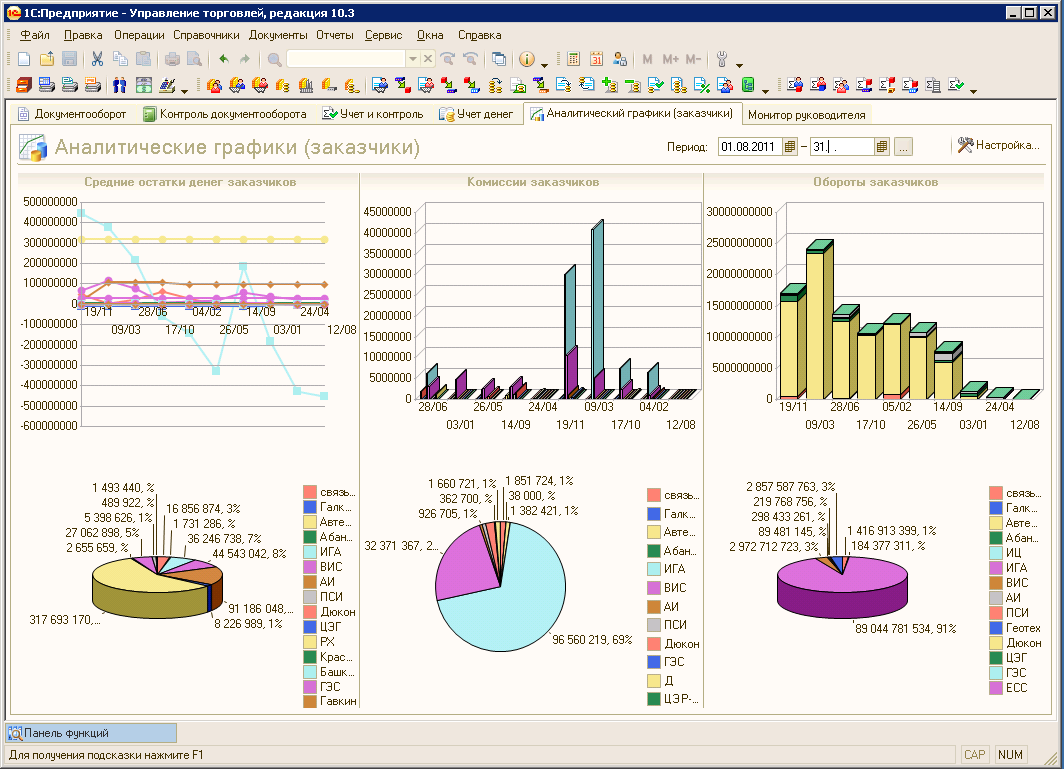Viewport: 1064px width, 769px height.
Task: Click the open folder icon
Action: (47, 59)
